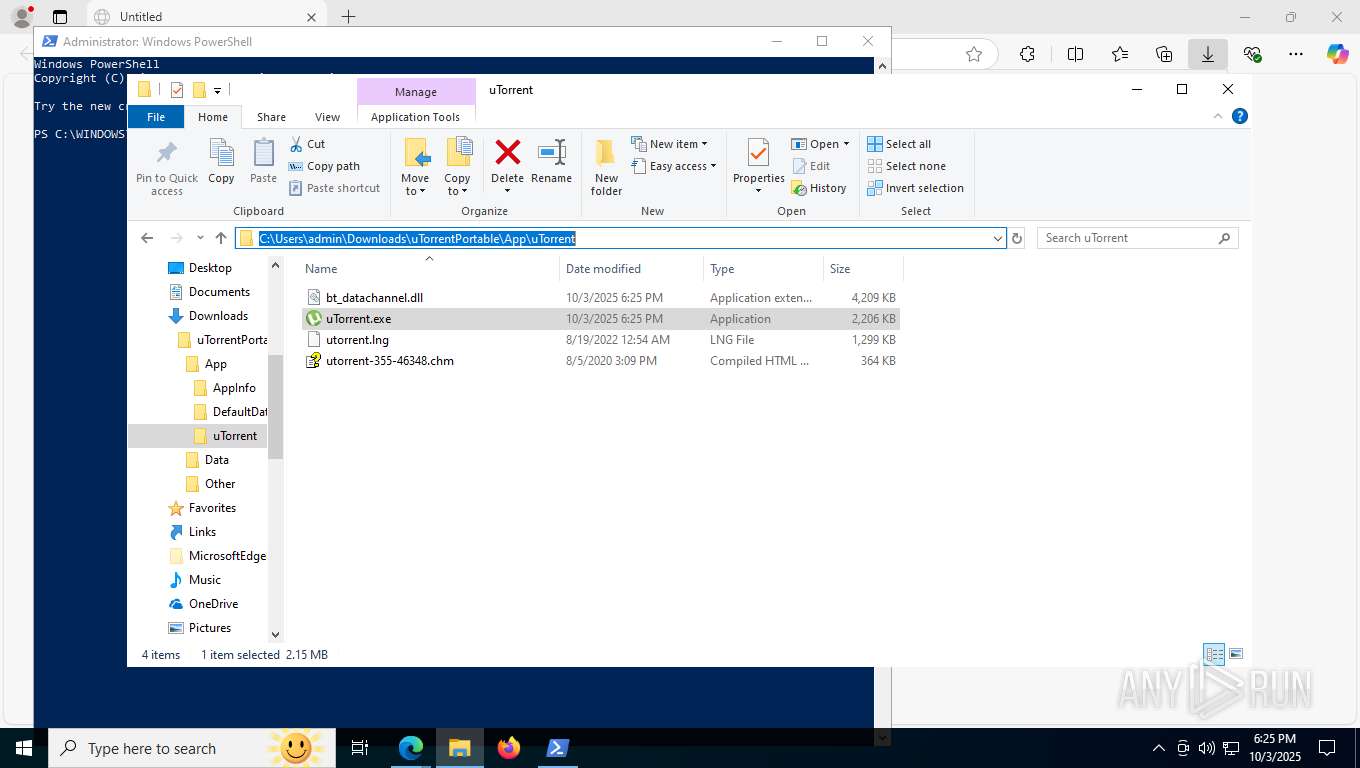Select the utorrent.lng file
Screen dimensions: 1360x768
(x=600, y=340)
